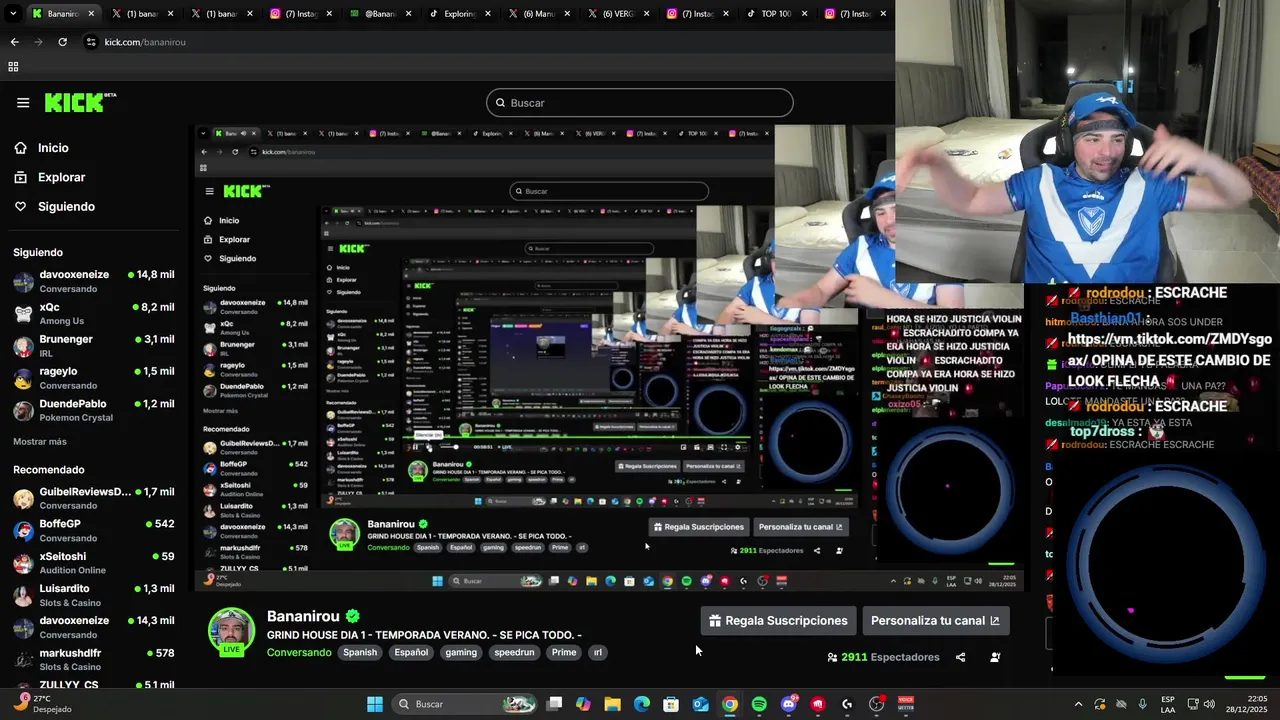
Task: Switch to the @Banan tab
Action: coord(380,14)
